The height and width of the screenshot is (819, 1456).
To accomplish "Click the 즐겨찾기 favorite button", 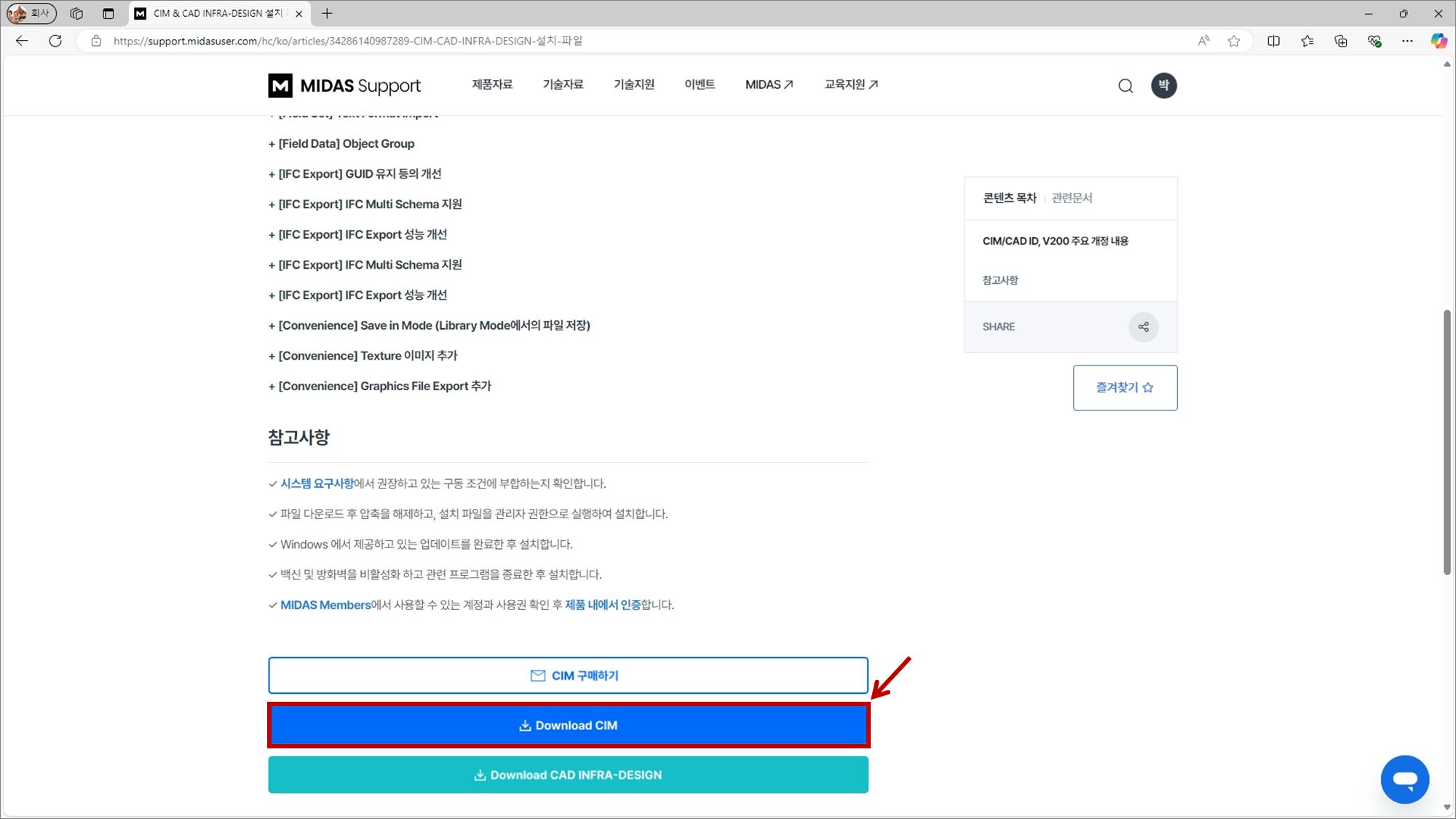I will click(x=1125, y=387).
